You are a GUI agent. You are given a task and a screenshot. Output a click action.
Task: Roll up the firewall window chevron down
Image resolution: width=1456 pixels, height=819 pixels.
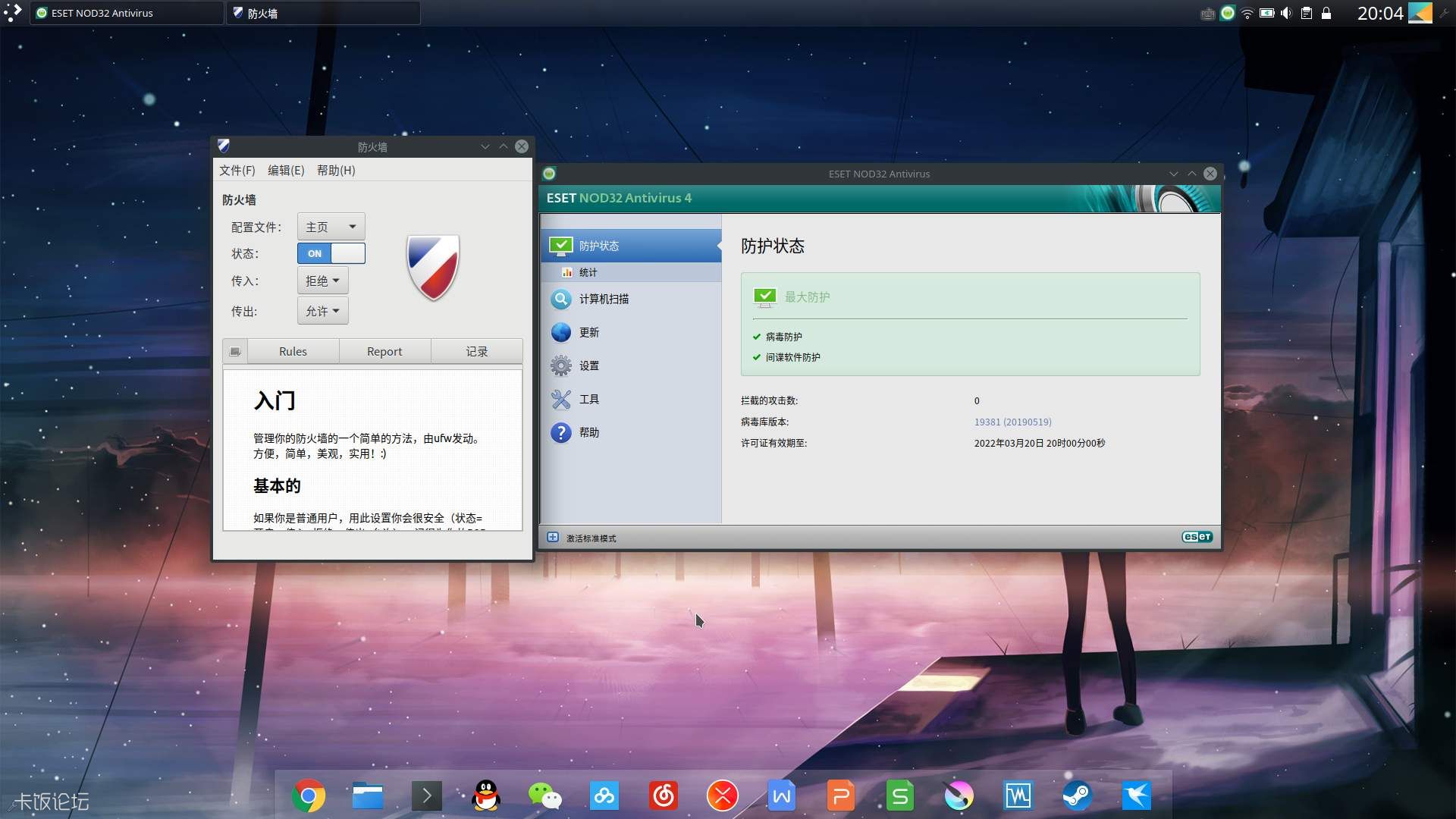pyautogui.click(x=485, y=146)
